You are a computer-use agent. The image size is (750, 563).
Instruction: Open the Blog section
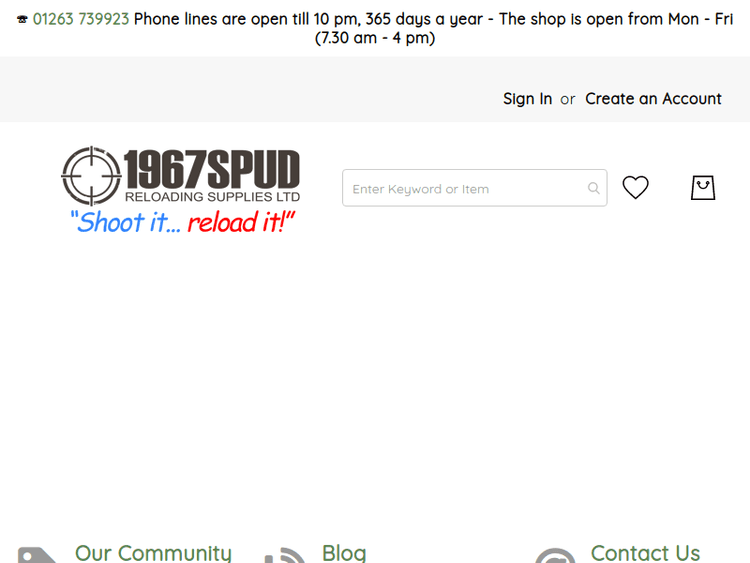[x=344, y=553]
